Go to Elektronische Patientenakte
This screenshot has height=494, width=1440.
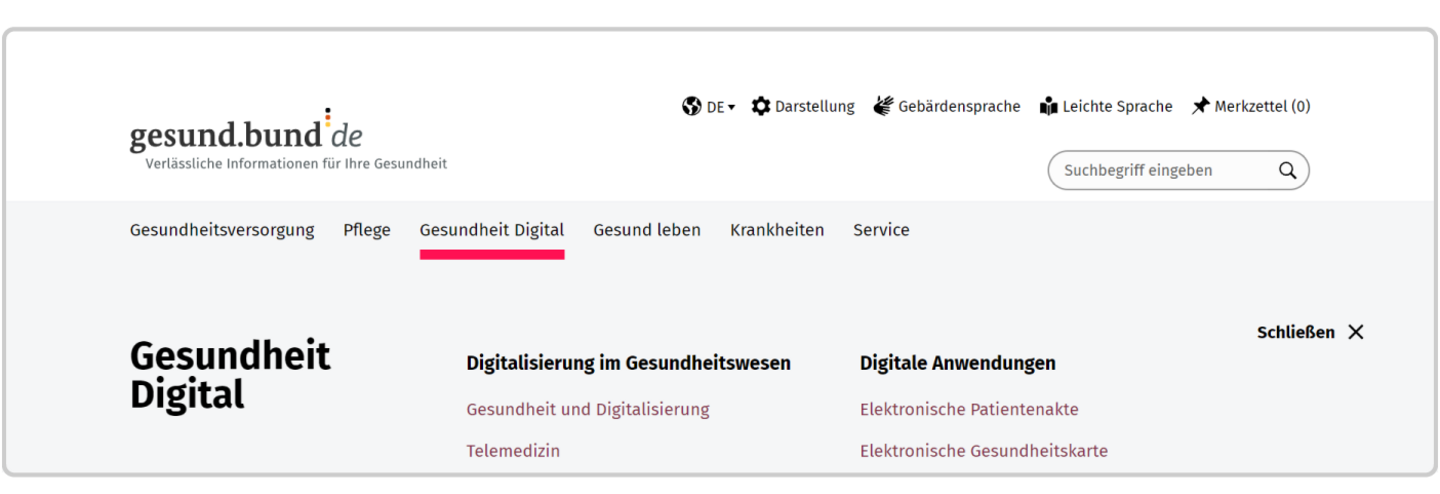point(969,409)
